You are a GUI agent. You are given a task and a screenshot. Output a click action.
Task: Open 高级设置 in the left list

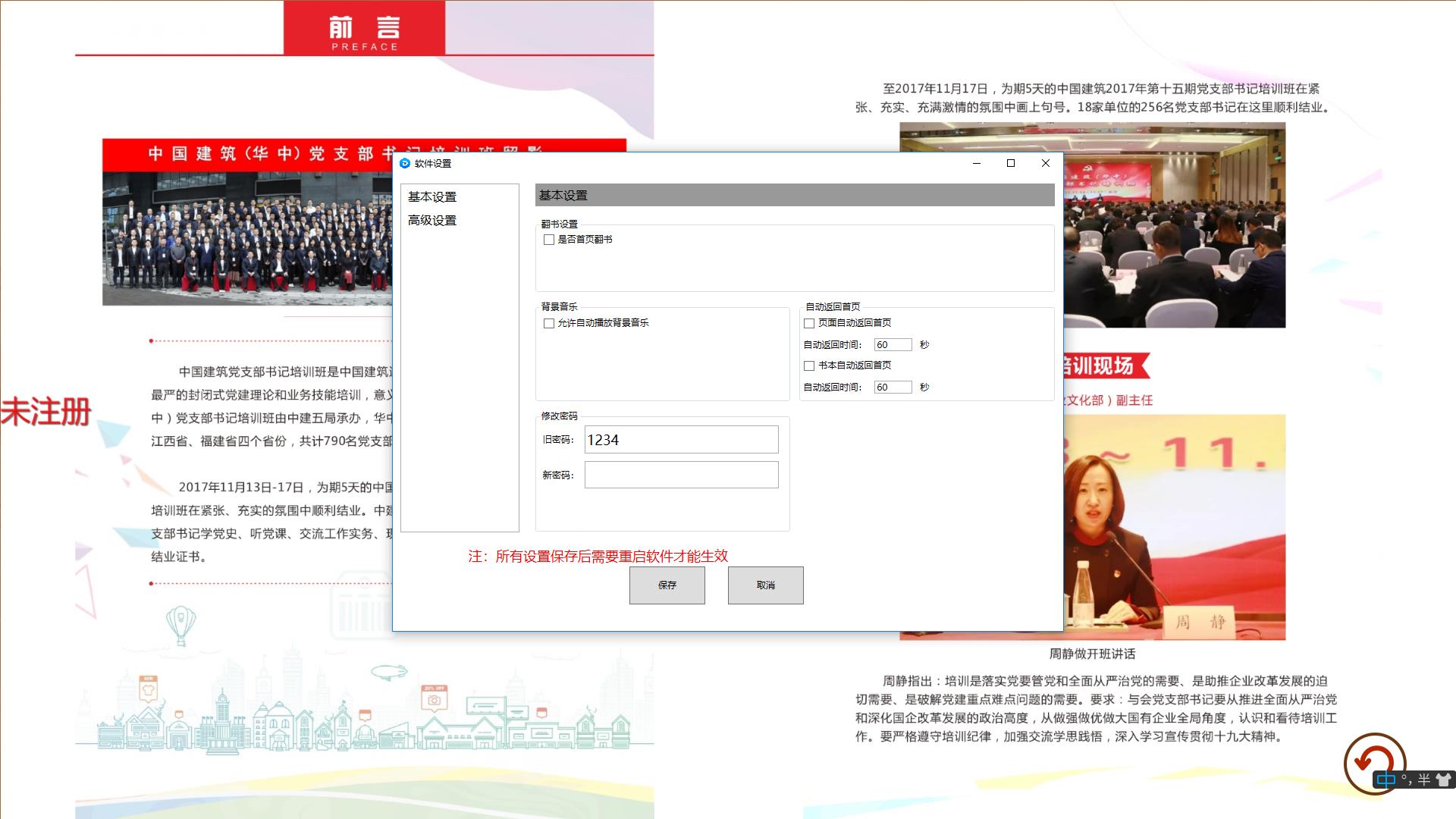[x=432, y=220]
